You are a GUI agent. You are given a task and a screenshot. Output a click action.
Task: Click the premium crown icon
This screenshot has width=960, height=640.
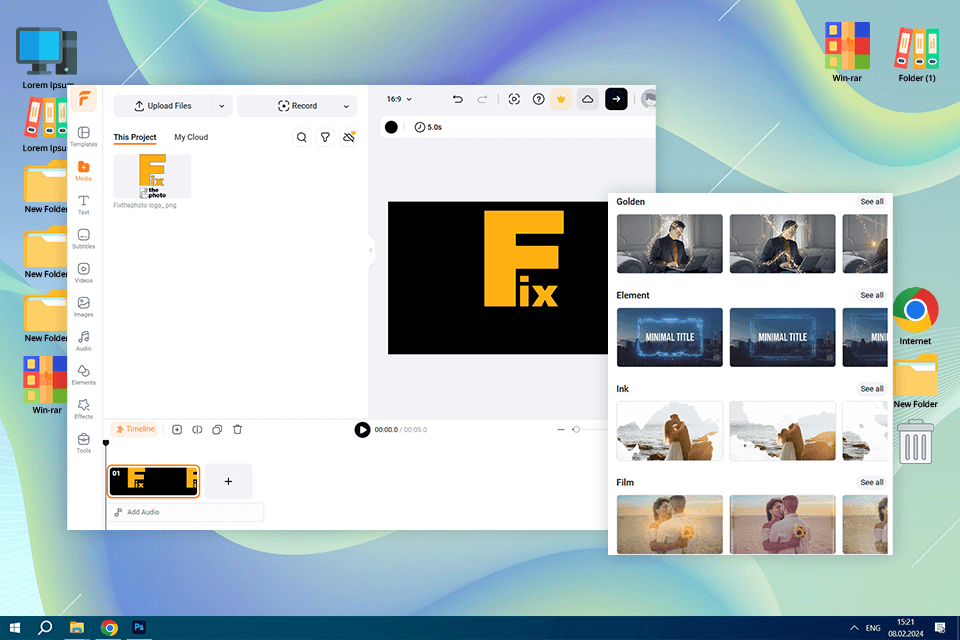(x=561, y=99)
